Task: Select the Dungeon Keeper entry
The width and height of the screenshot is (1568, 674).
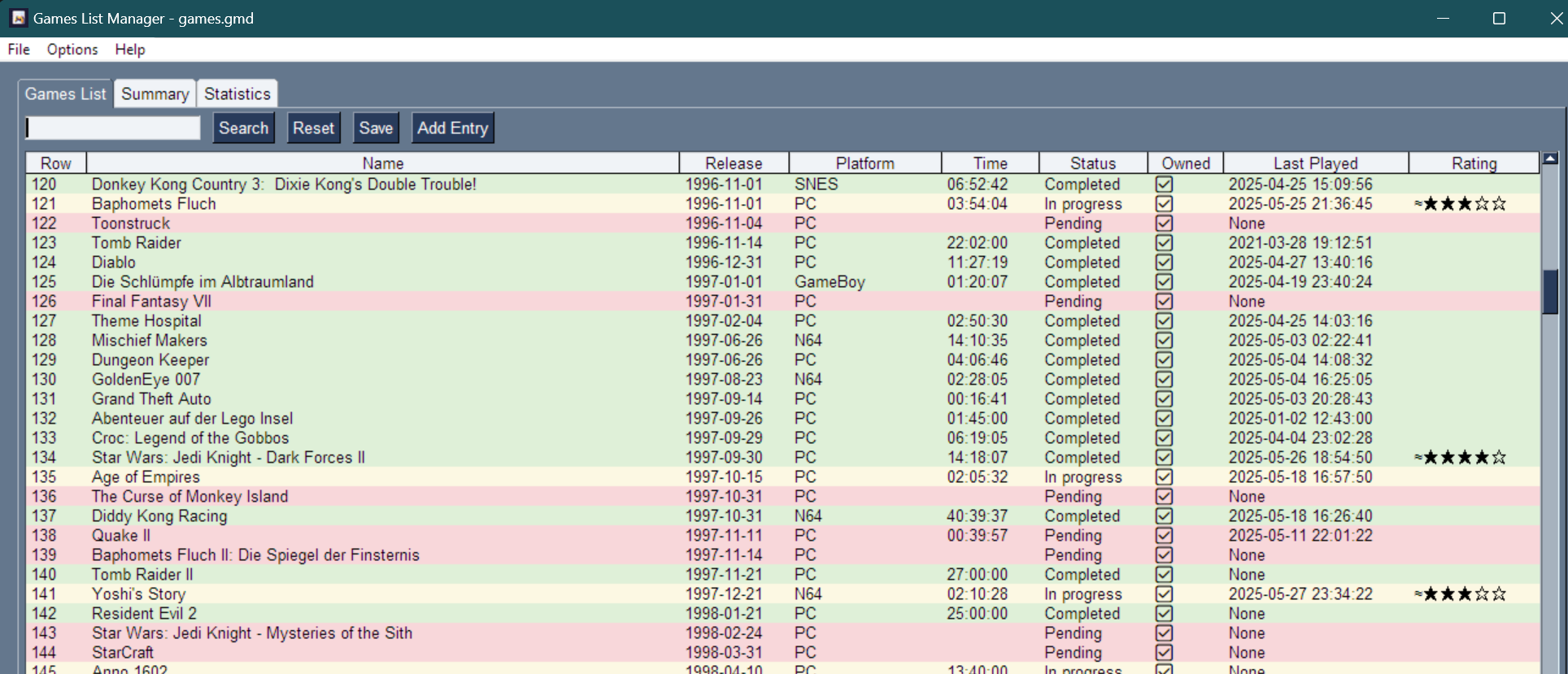Action: tap(150, 360)
